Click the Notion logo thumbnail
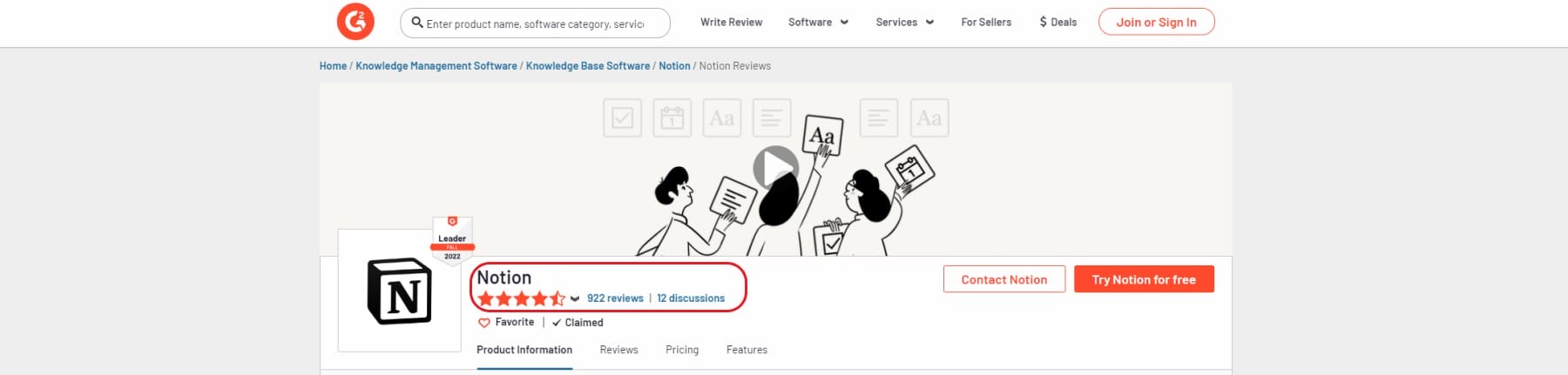Viewport: 1568px width, 375px height. pos(399,291)
